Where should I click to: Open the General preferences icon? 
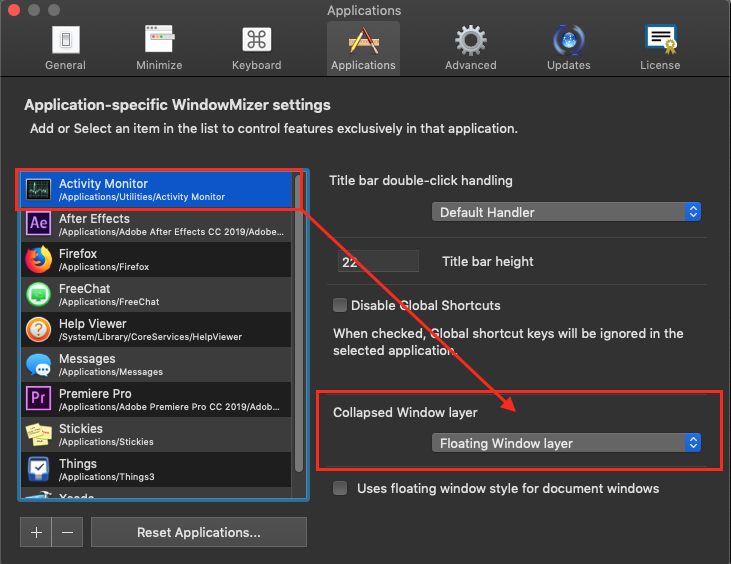(66, 40)
